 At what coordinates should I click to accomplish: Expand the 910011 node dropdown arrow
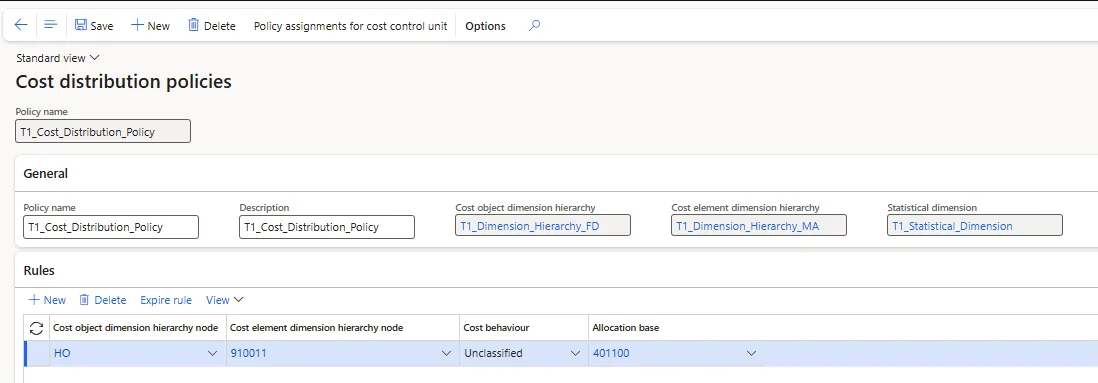coord(446,354)
